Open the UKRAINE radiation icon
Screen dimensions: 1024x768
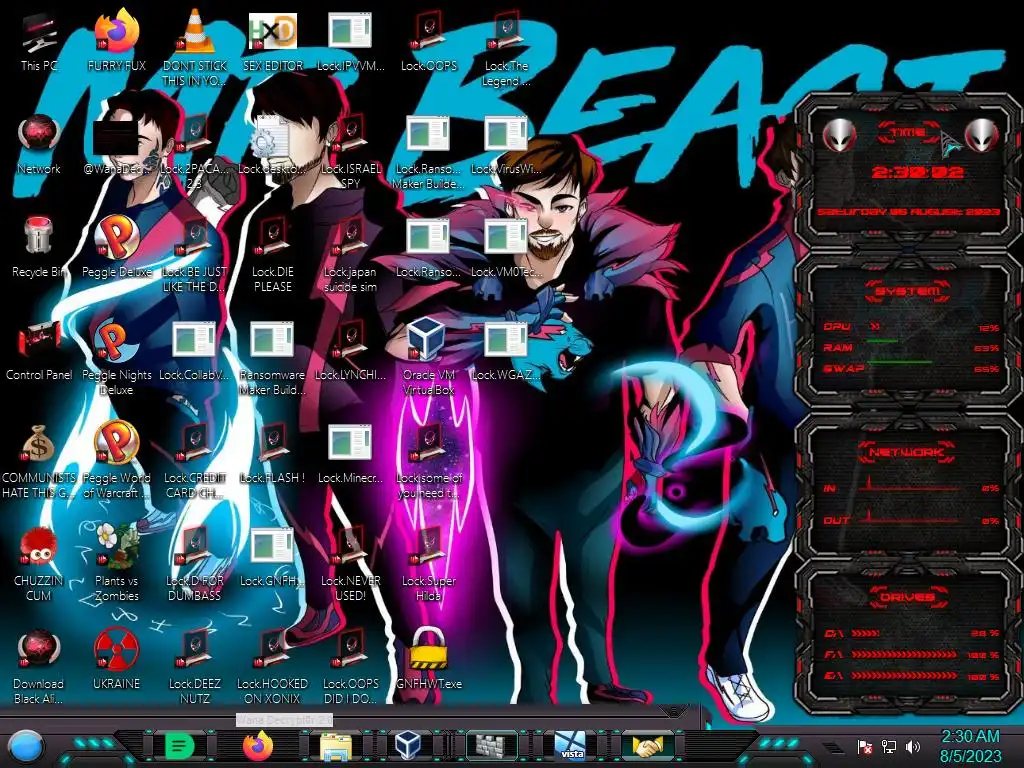pyautogui.click(x=116, y=660)
